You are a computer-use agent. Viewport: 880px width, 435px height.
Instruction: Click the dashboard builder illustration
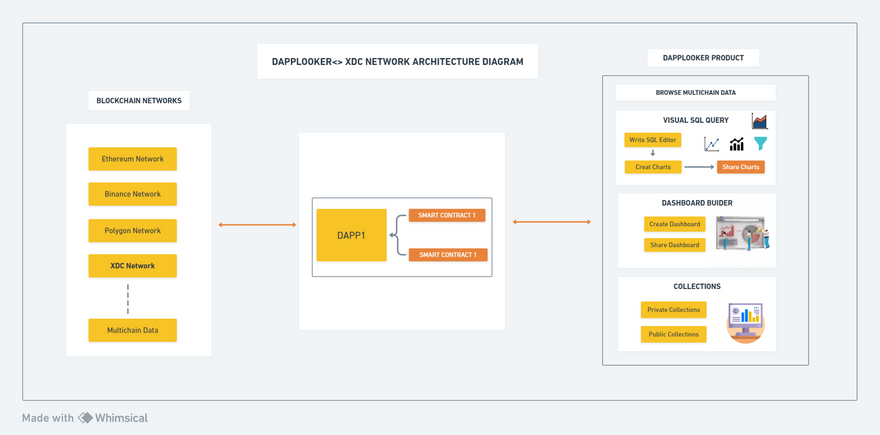[x=742, y=233]
